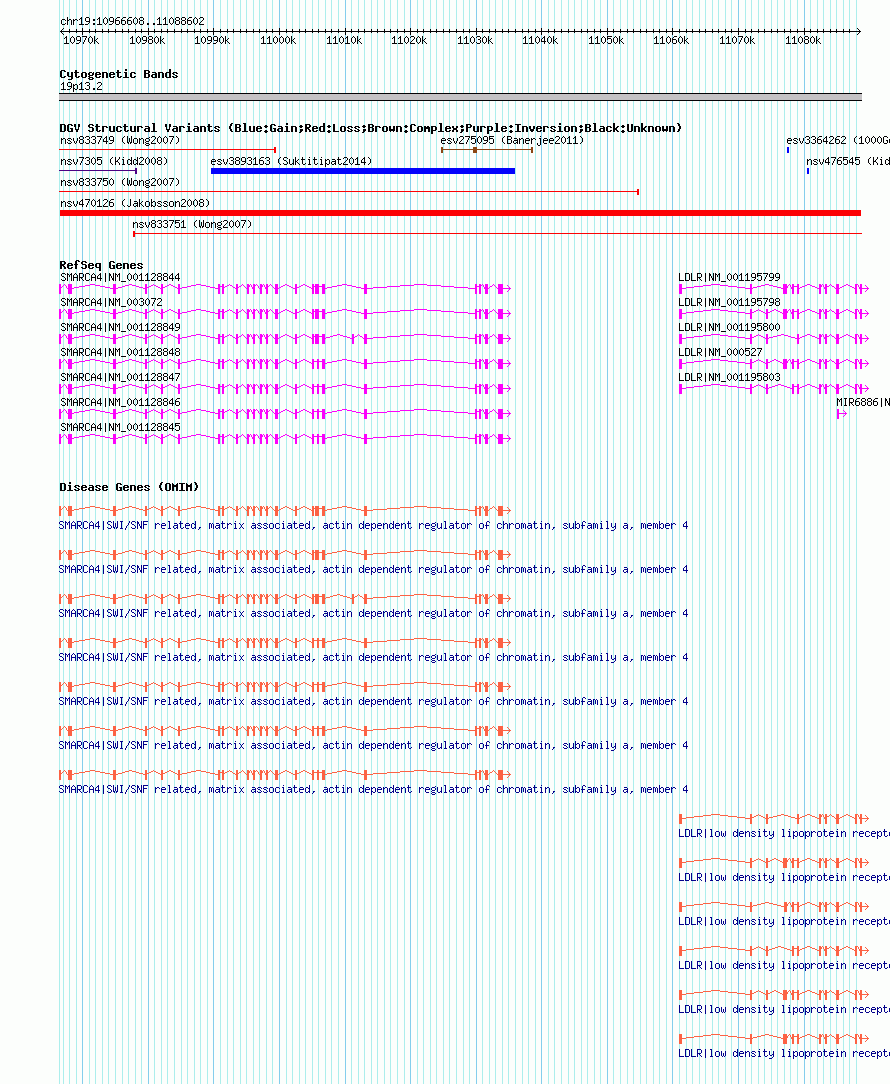Click the 11070k ruler tick label
This screenshot has width=890, height=1084.
coord(737,41)
